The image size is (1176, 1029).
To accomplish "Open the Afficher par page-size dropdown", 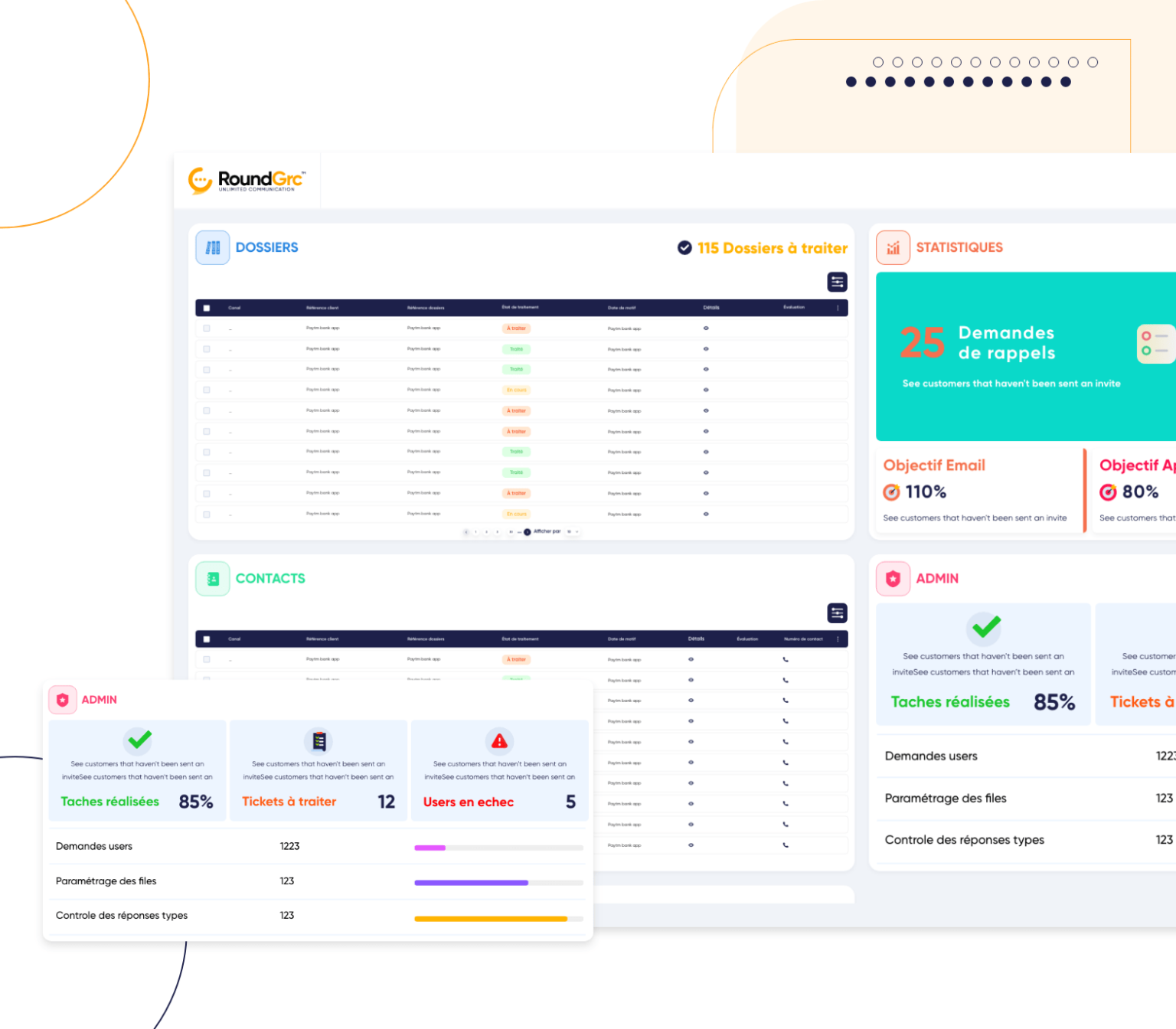I will pos(573,531).
